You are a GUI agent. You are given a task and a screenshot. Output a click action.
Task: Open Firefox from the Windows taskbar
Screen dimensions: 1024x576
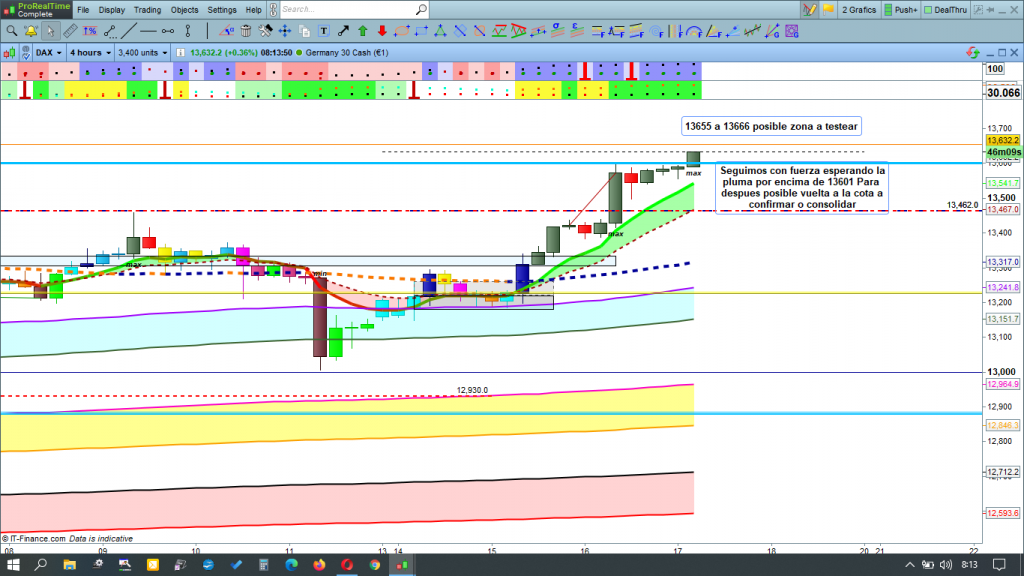[x=319, y=565]
